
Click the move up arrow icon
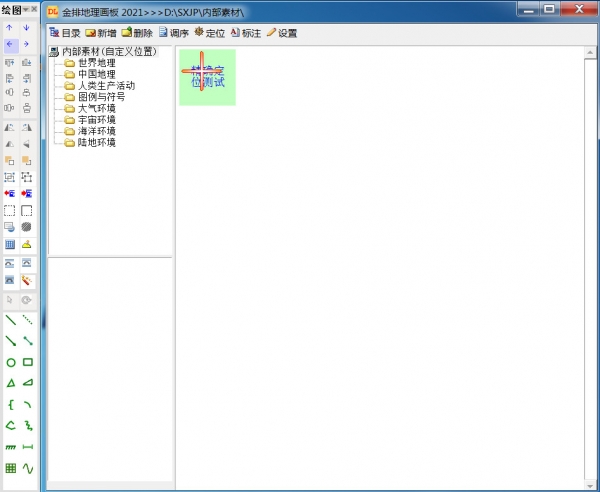(10, 28)
